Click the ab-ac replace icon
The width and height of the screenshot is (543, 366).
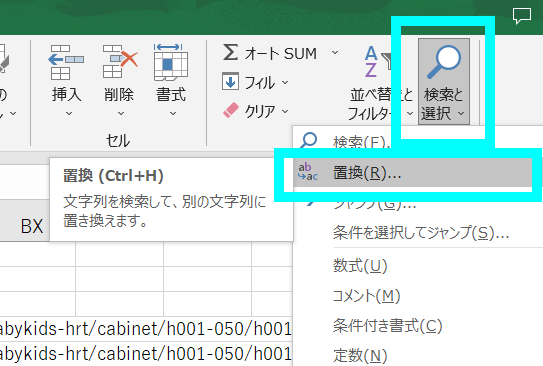click(308, 172)
